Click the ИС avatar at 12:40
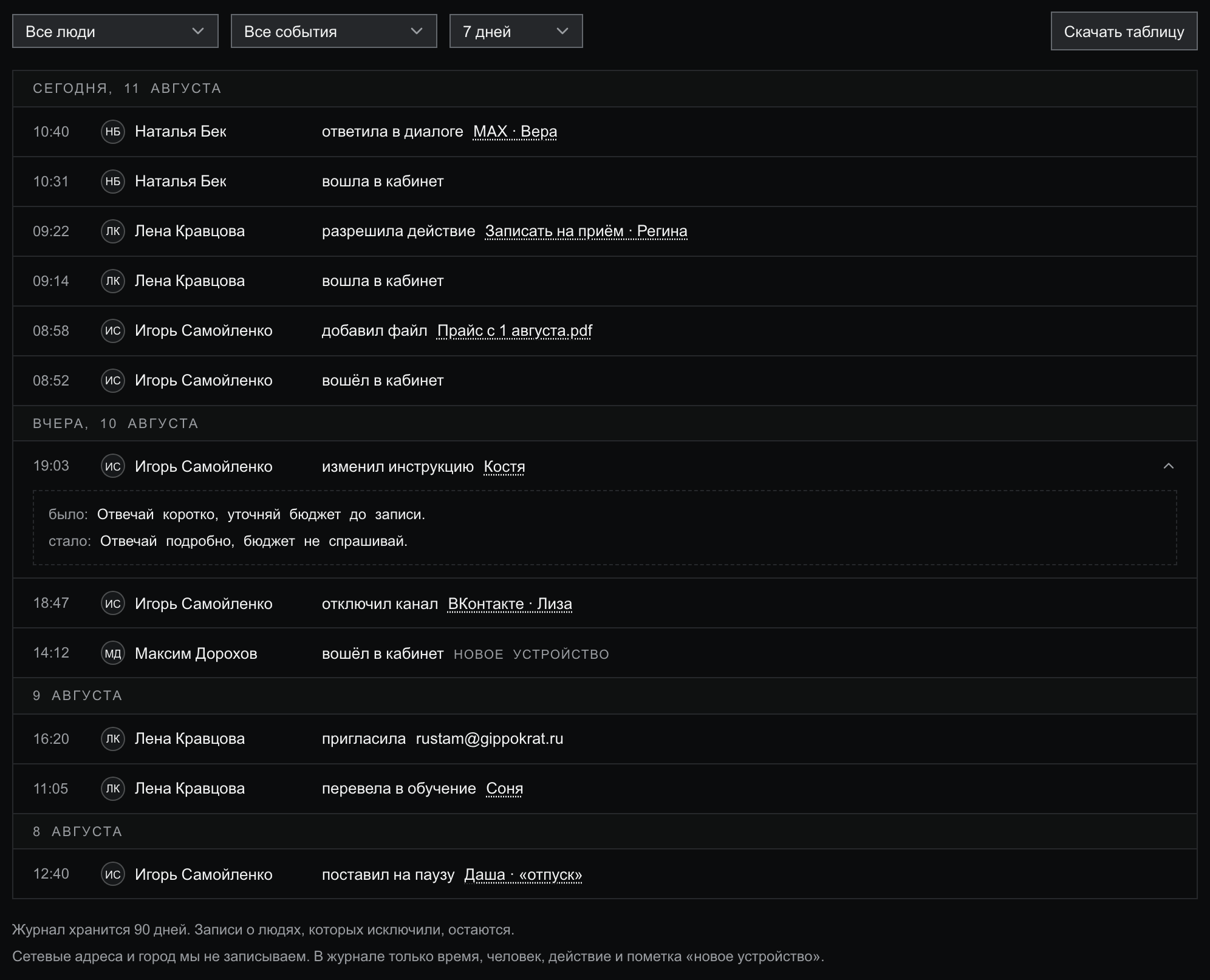The height and width of the screenshot is (980, 1210). tap(113, 874)
